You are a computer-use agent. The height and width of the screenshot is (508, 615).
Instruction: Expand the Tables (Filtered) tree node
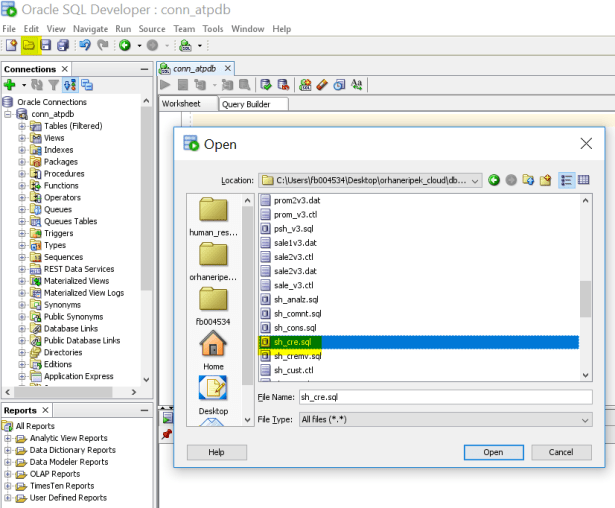22,126
